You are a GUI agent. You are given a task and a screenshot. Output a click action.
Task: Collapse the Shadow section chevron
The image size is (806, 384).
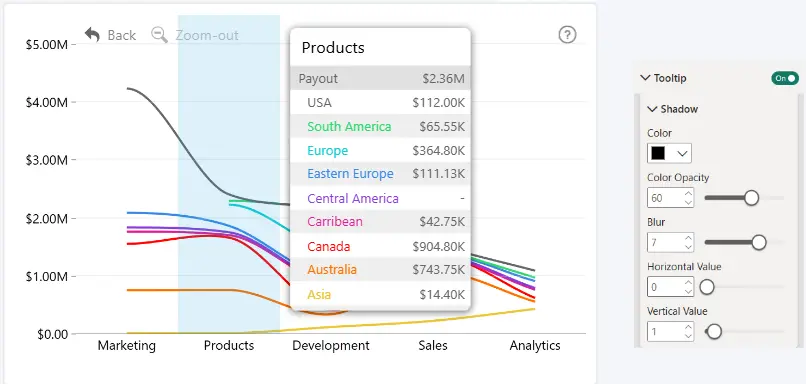pyautogui.click(x=652, y=109)
